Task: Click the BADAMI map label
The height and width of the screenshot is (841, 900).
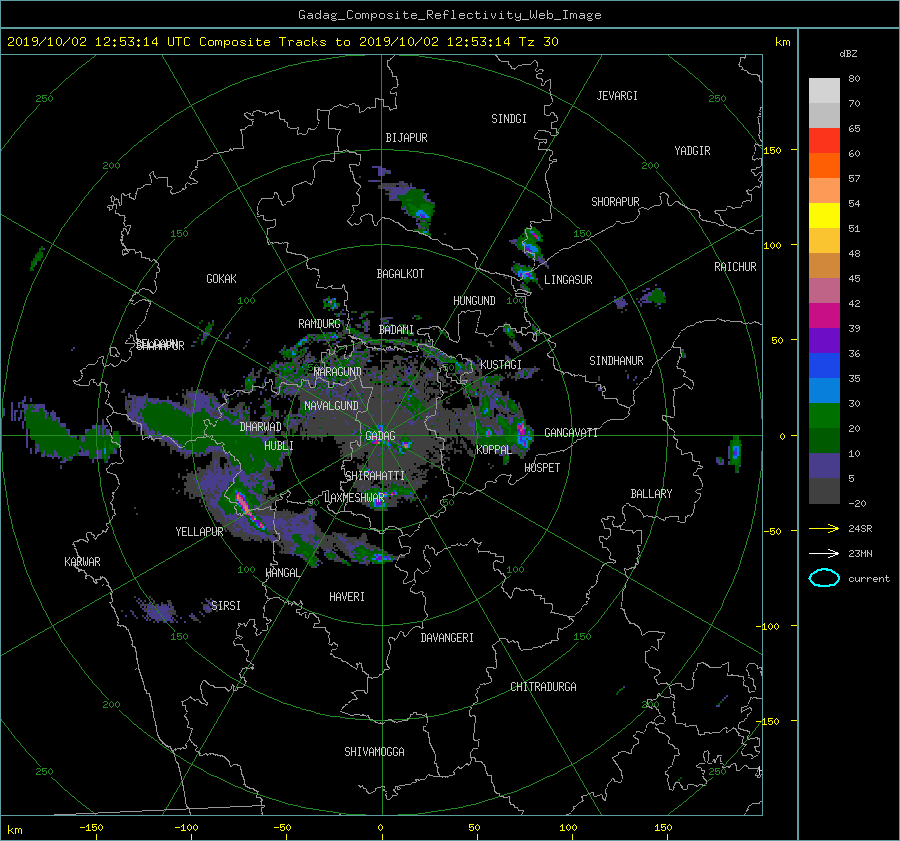Action: click(x=396, y=330)
